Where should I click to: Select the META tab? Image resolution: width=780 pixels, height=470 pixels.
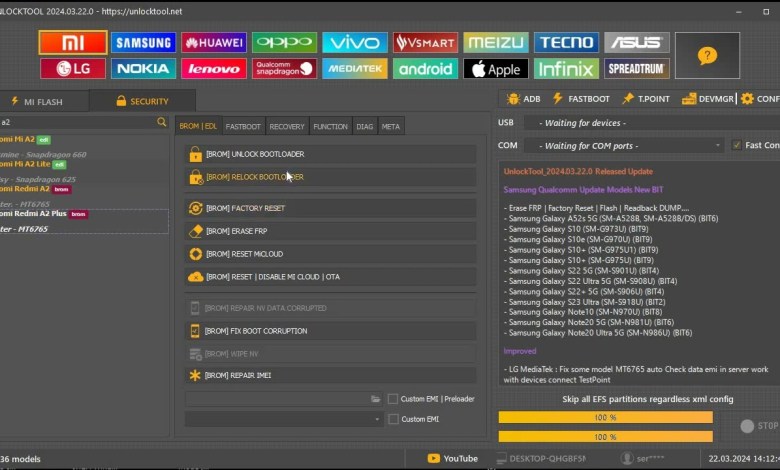(x=390, y=126)
